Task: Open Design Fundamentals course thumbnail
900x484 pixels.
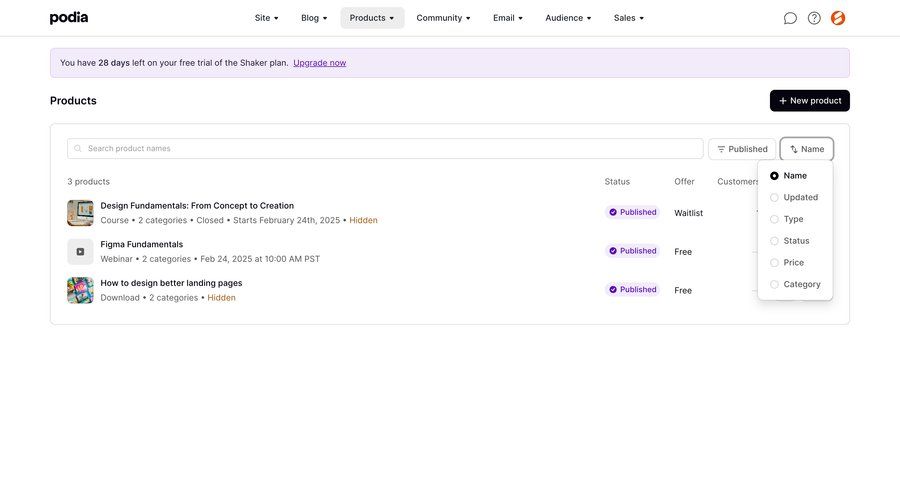Action: click(x=80, y=213)
